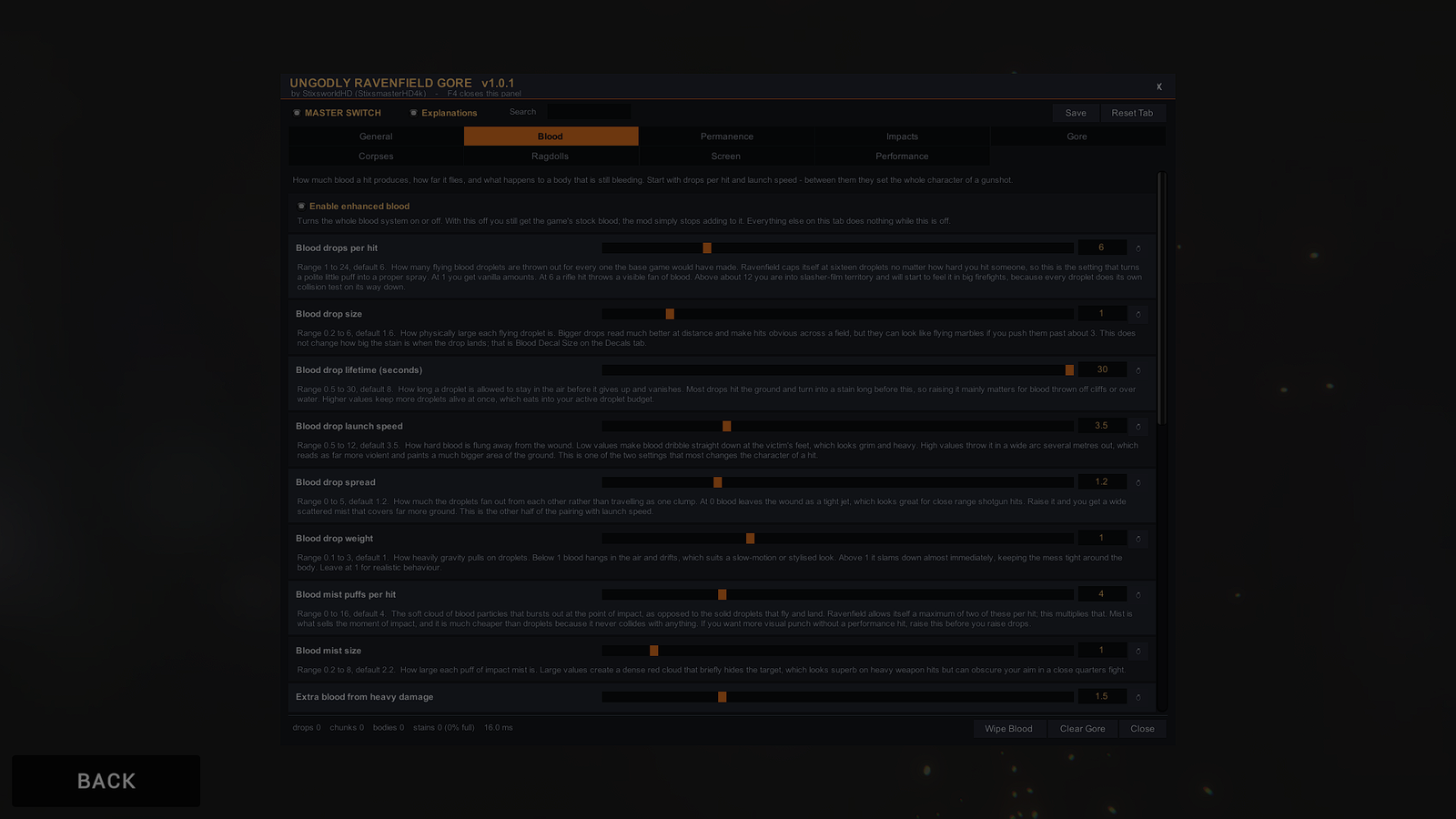This screenshot has width=1456, height=819.
Task: Click the '16.0 ms' frame time readout
Action: coord(499,728)
